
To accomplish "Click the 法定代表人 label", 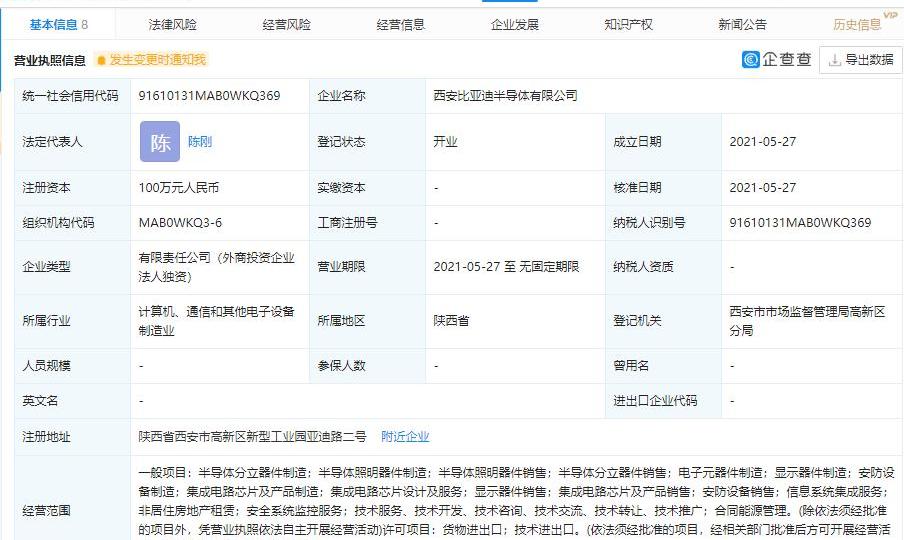I will click(x=52, y=142).
